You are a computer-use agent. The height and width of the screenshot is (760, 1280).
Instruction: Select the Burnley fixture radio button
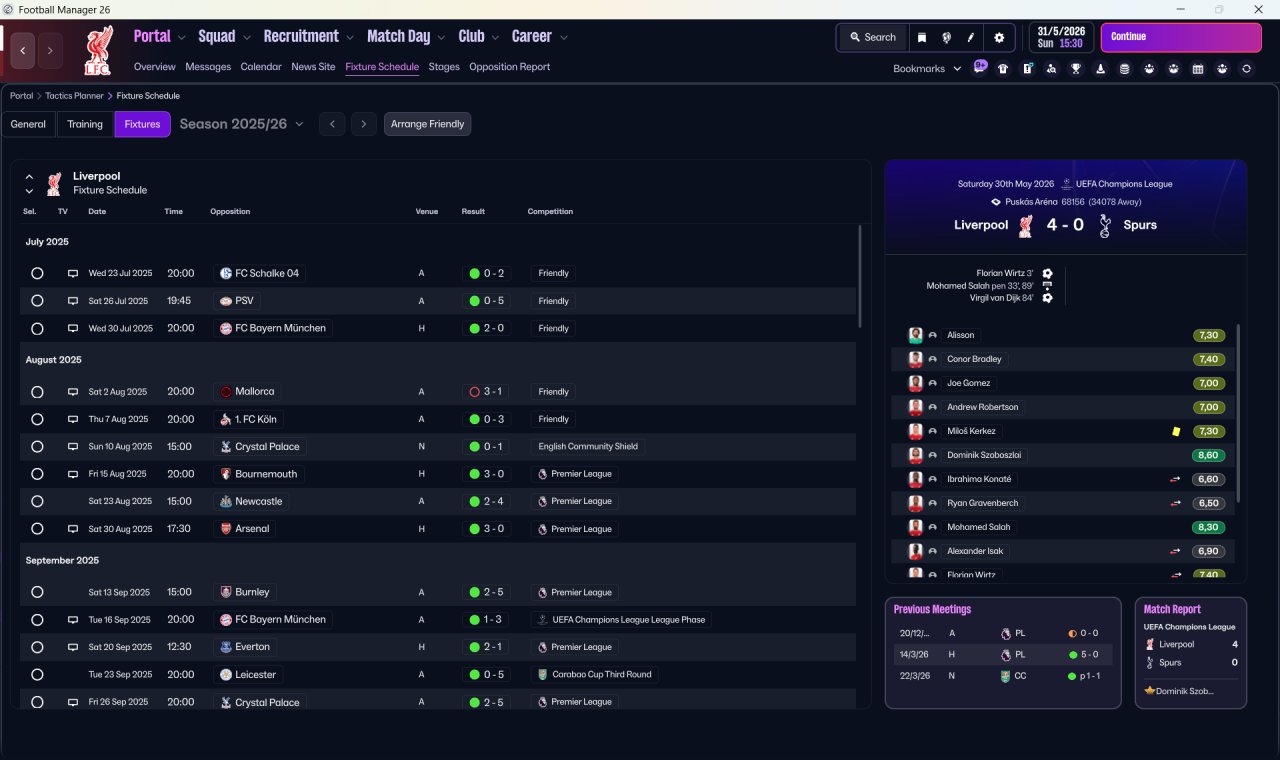[37, 592]
